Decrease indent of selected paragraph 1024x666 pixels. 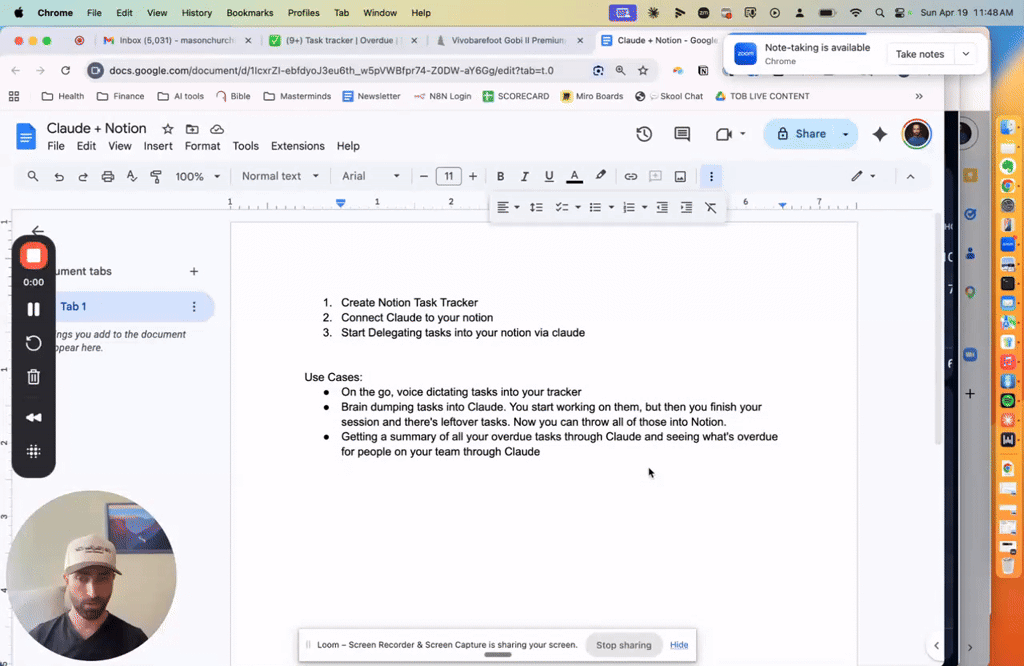(662, 207)
